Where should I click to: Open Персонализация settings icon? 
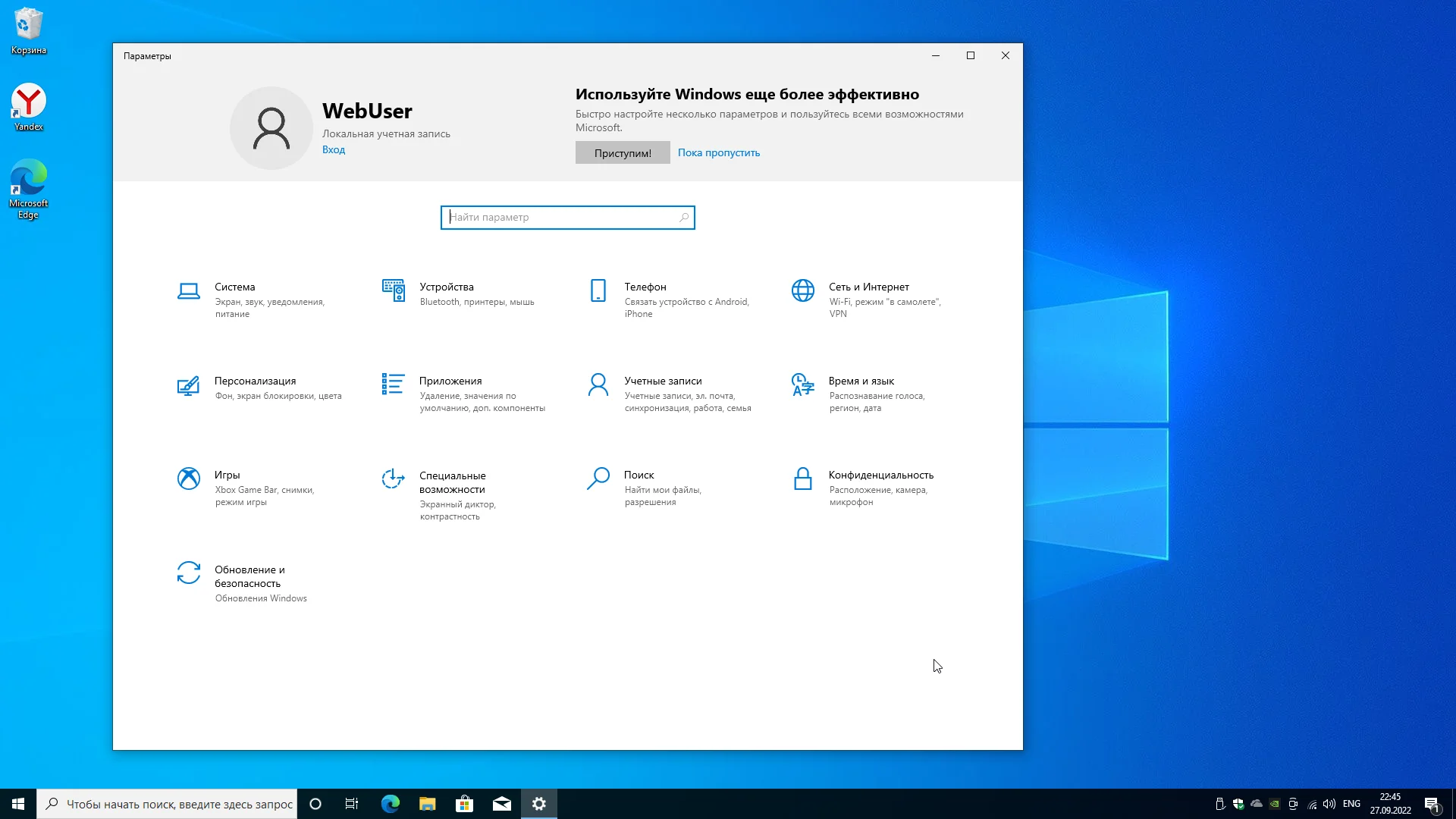(x=188, y=386)
